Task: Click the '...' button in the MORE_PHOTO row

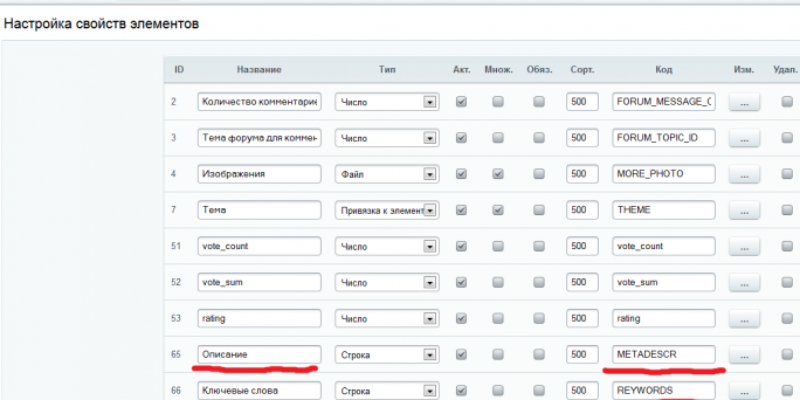Action: point(744,174)
